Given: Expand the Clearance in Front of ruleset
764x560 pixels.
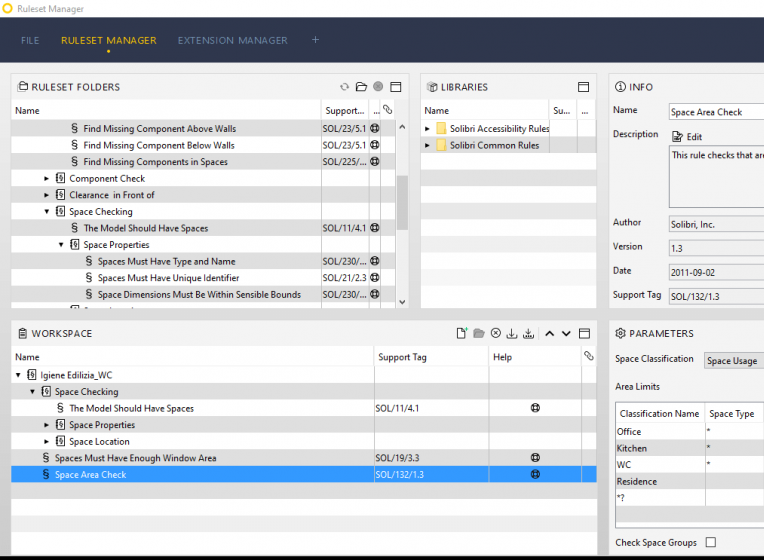Looking at the screenshot, I should tap(46, 195).
